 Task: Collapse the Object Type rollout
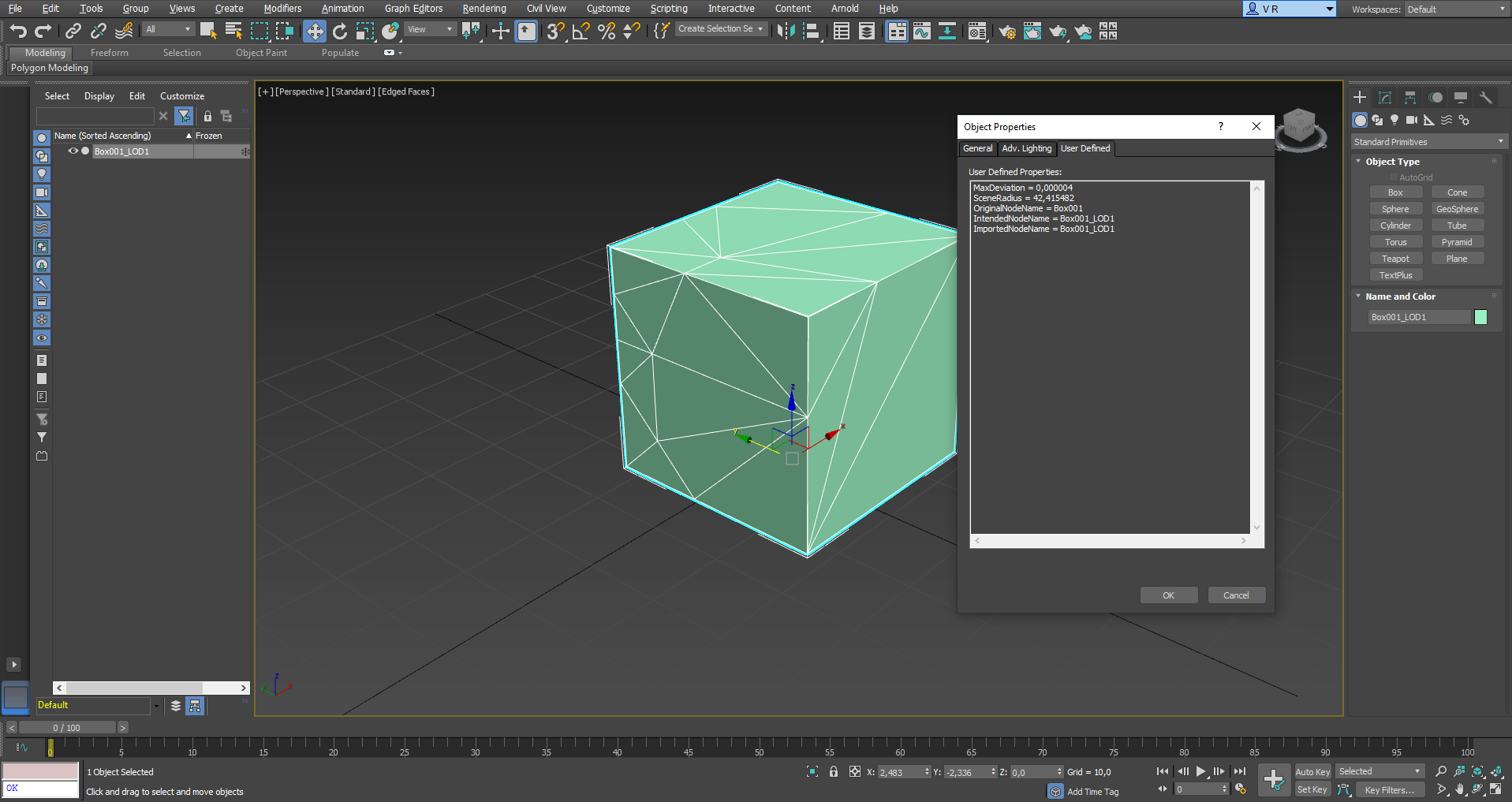(x=1392, y=162)
